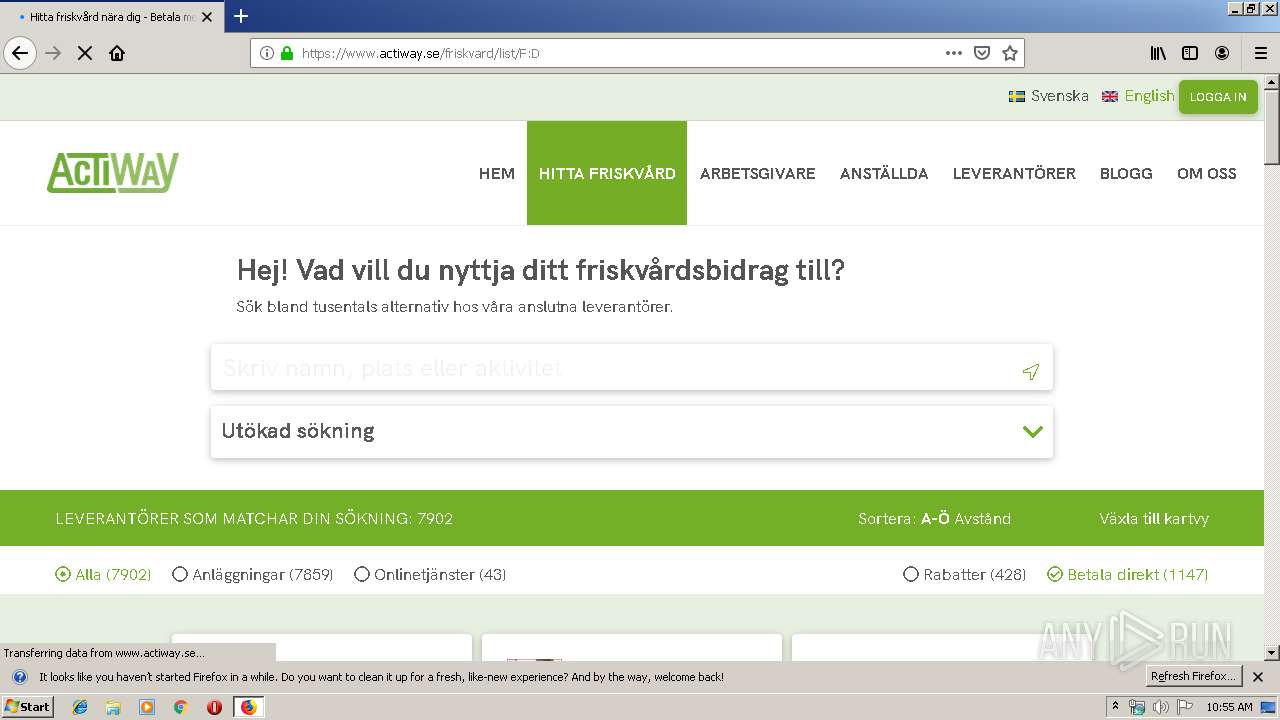
Task: Open the HITTA FRISKVÅRD menu item
Action: pos(607,173)
